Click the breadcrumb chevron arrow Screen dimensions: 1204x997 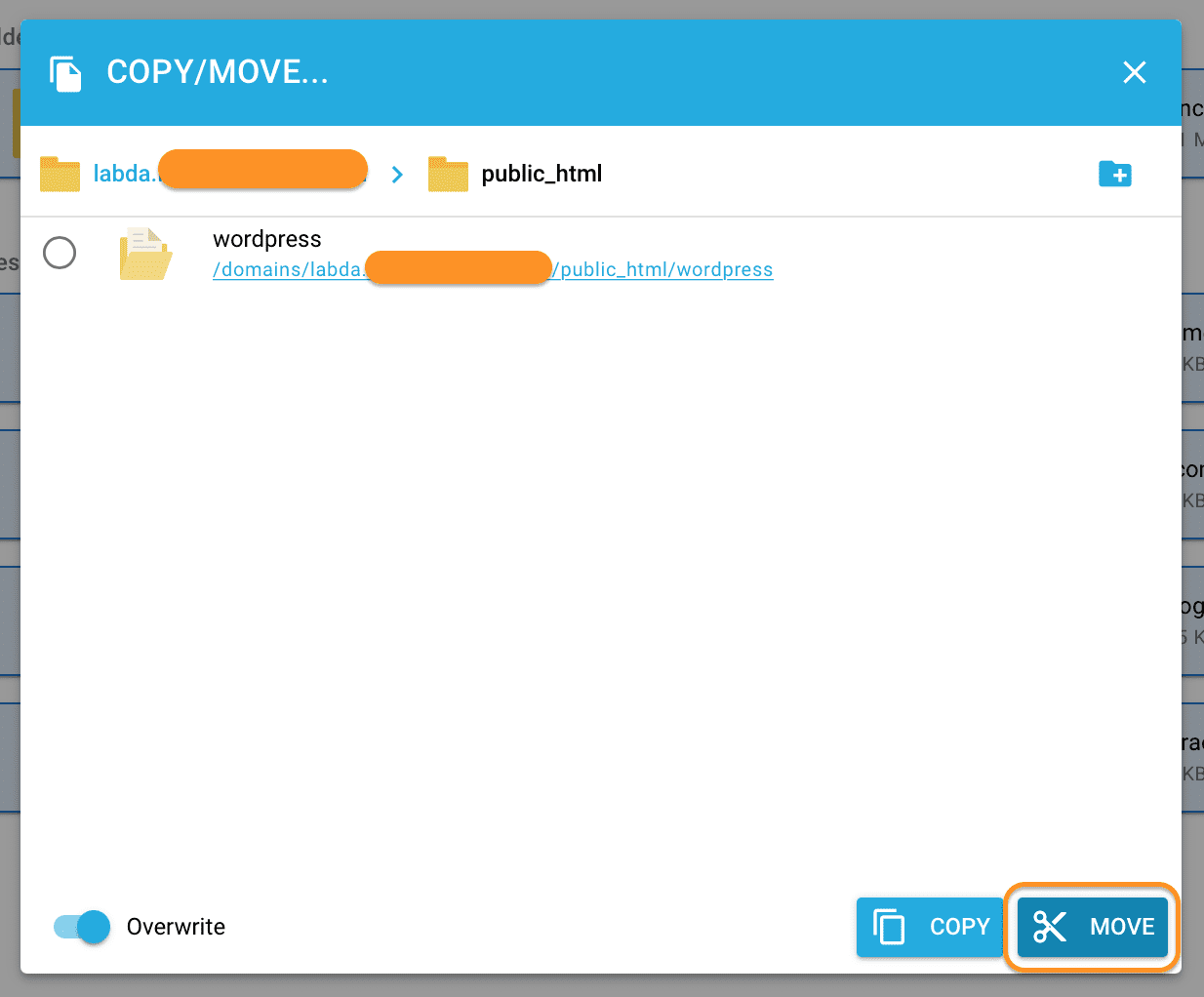click(x=397, y=175)
